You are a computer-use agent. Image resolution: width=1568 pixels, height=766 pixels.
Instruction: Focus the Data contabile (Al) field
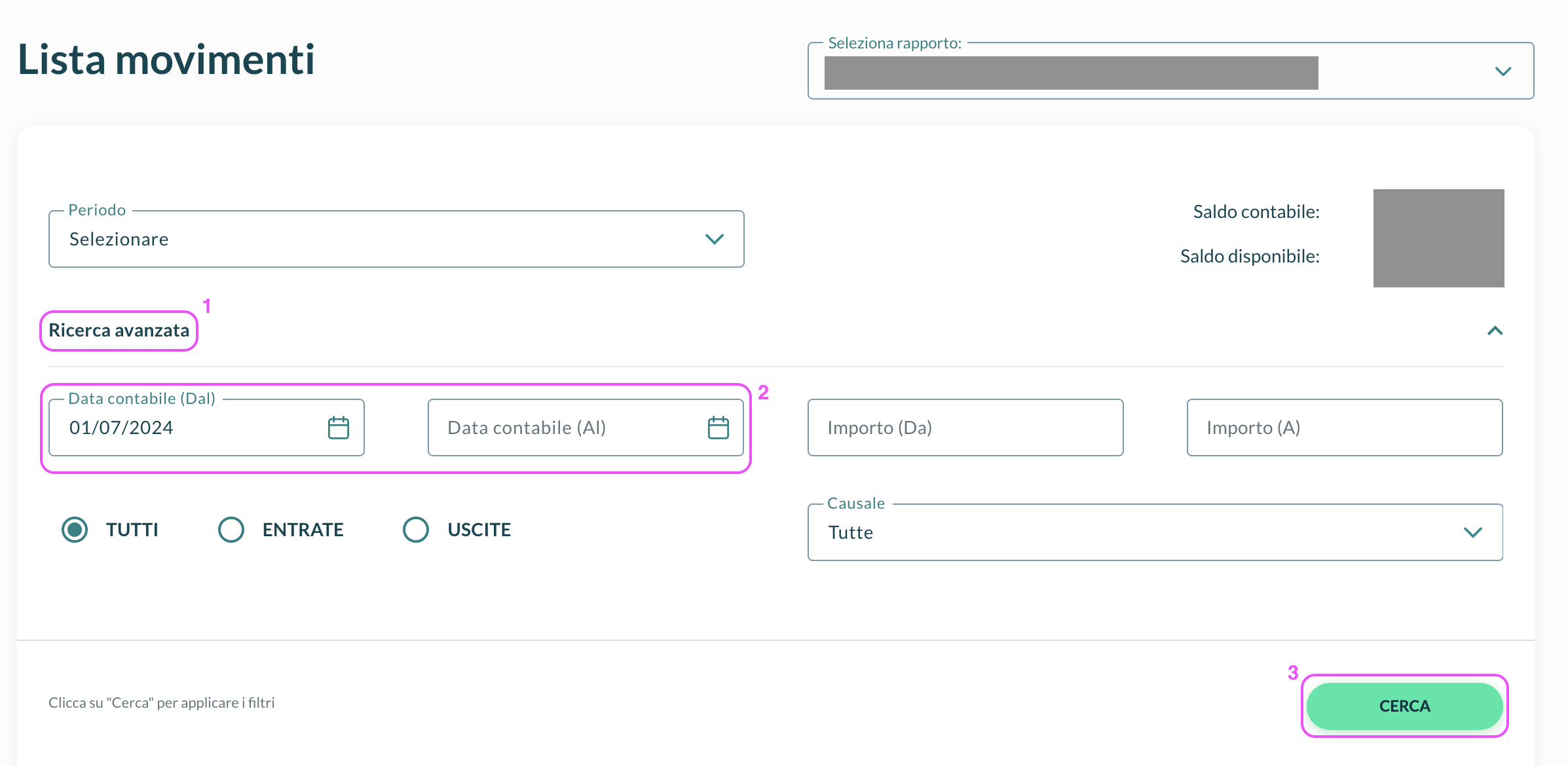[x=586, y=428]
